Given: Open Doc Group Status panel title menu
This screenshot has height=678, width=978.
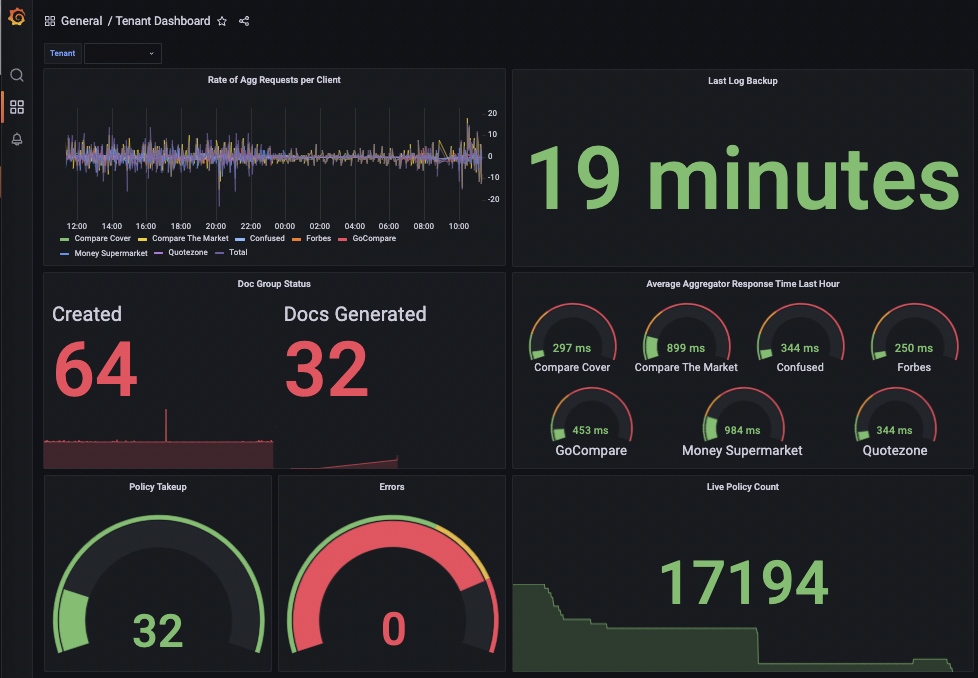Looking at the screenshot, I should [274, 284].
